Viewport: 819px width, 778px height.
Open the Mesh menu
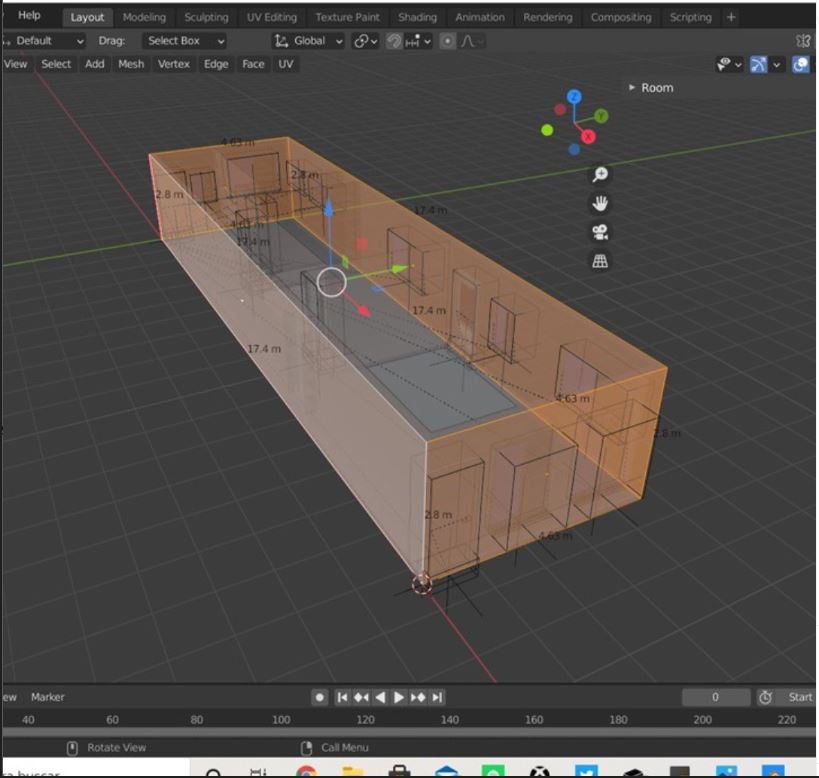[131, 64]
